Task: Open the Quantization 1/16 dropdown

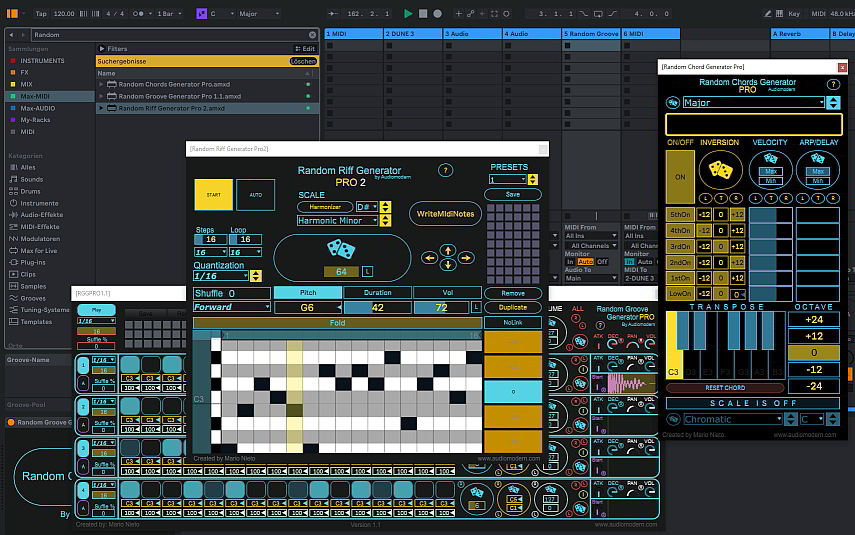Action: click(x=221, y=276)
